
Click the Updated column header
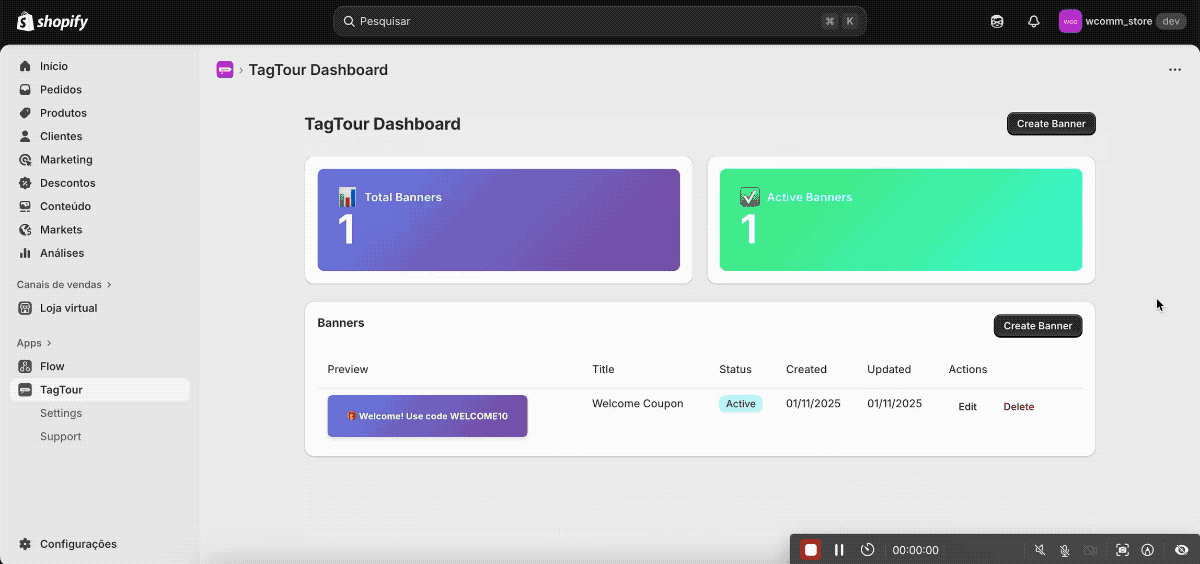point(889,369)
